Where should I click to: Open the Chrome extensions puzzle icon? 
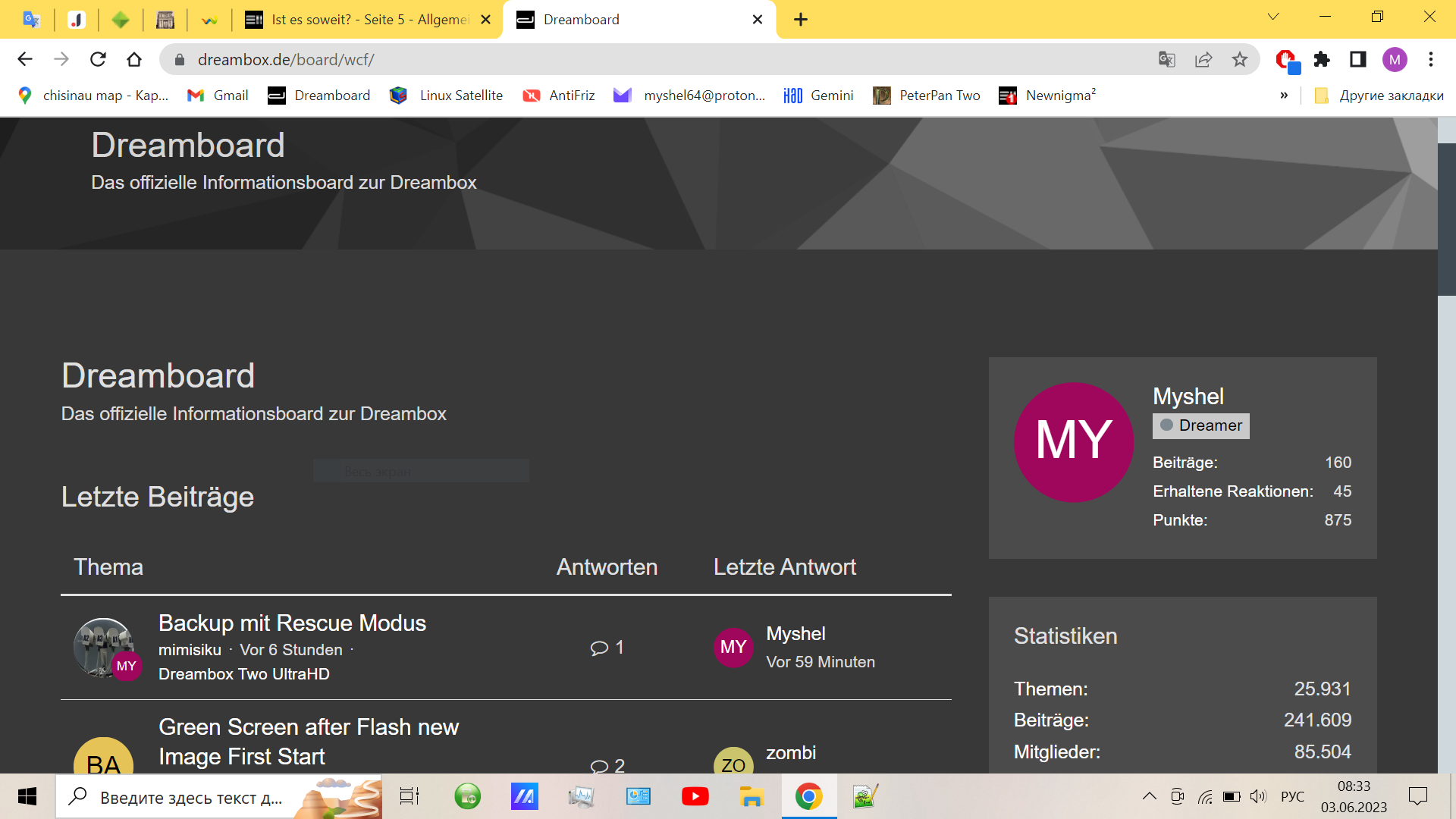coord(1322,59)
